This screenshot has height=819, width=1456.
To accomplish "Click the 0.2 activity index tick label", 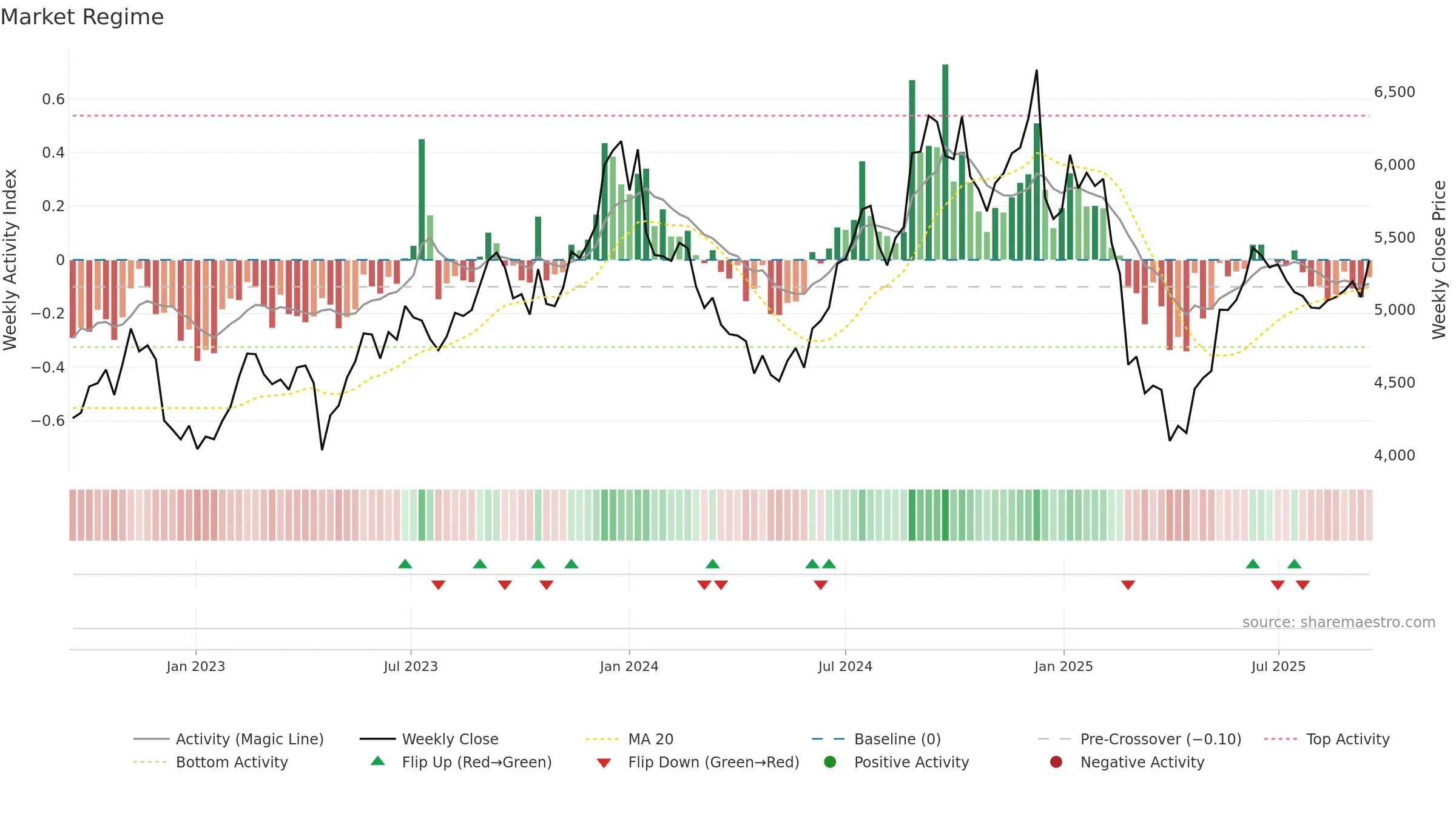I will point(53,206).
